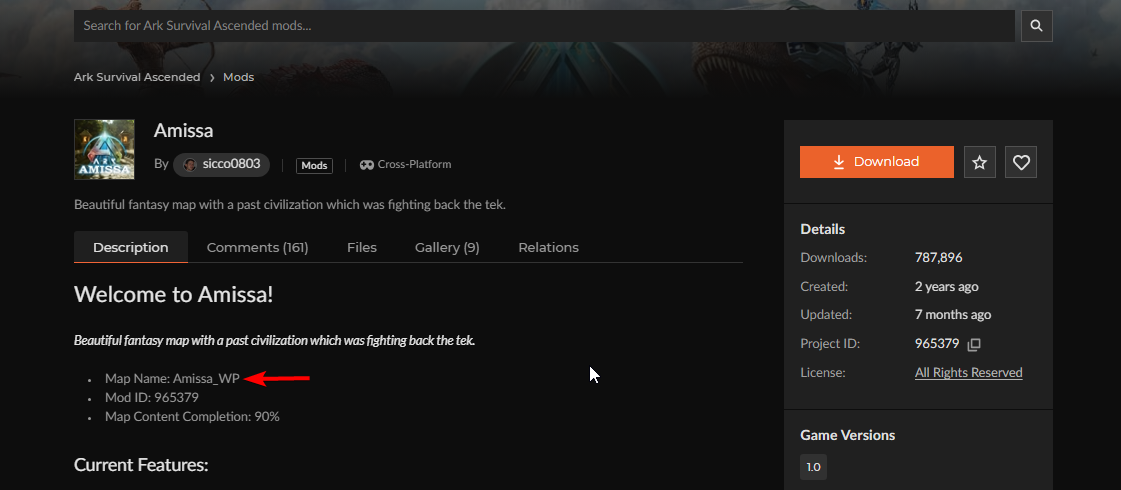Click the Amissa mod logo thumbnail
The width and height of the screenshot is (1121, 490).
pos(104,150)
